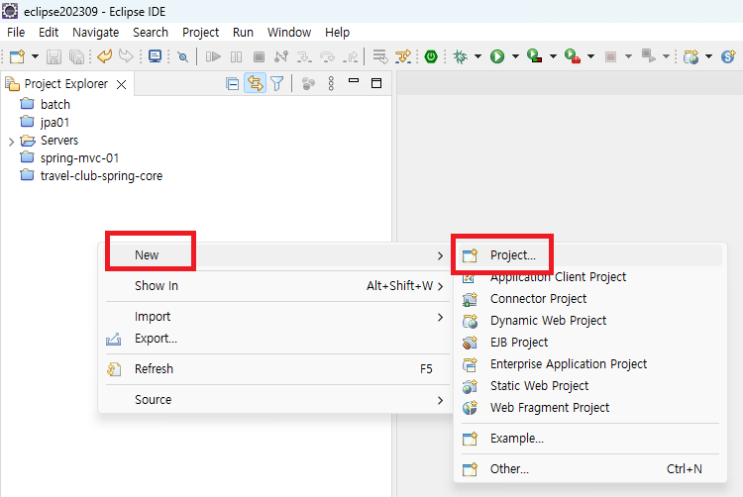Image resolution: width=743 pixels, height=497 pixels.
Task: Click the Run External Tools icon
Action: pyautogui.click(x=572, y=56)
